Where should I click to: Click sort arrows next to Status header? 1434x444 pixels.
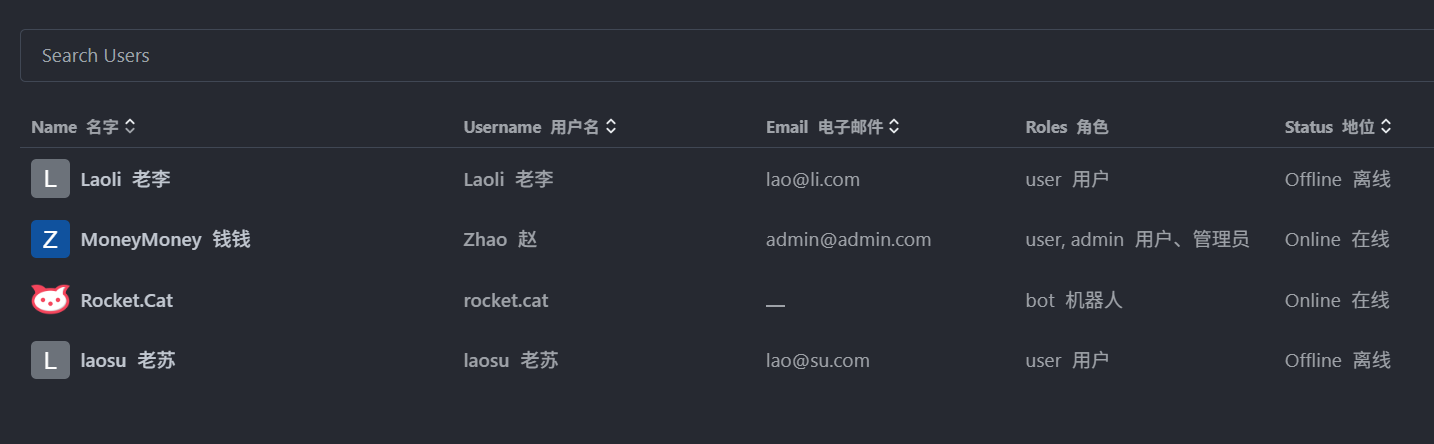[1386, 127]
